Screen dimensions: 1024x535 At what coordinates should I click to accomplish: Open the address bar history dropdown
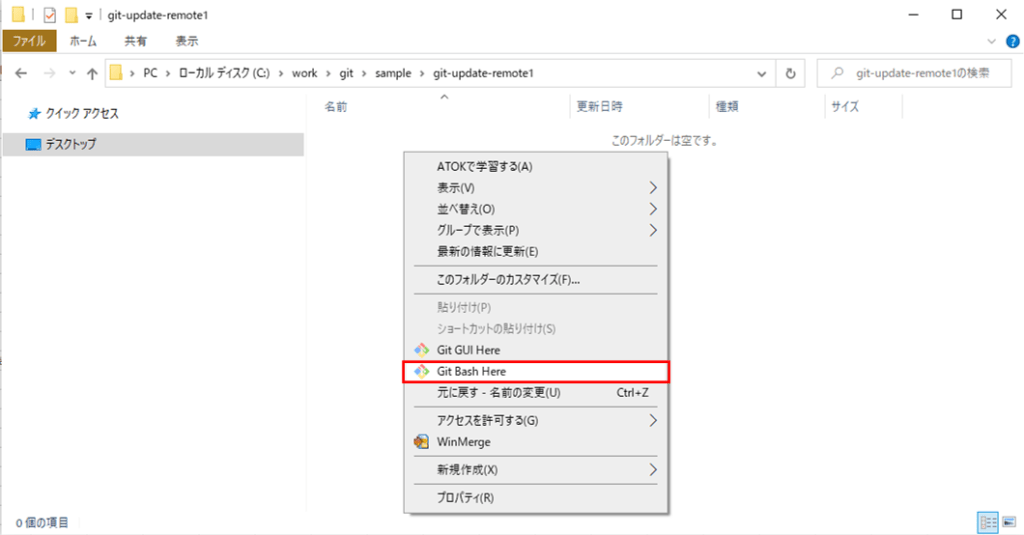762,73
